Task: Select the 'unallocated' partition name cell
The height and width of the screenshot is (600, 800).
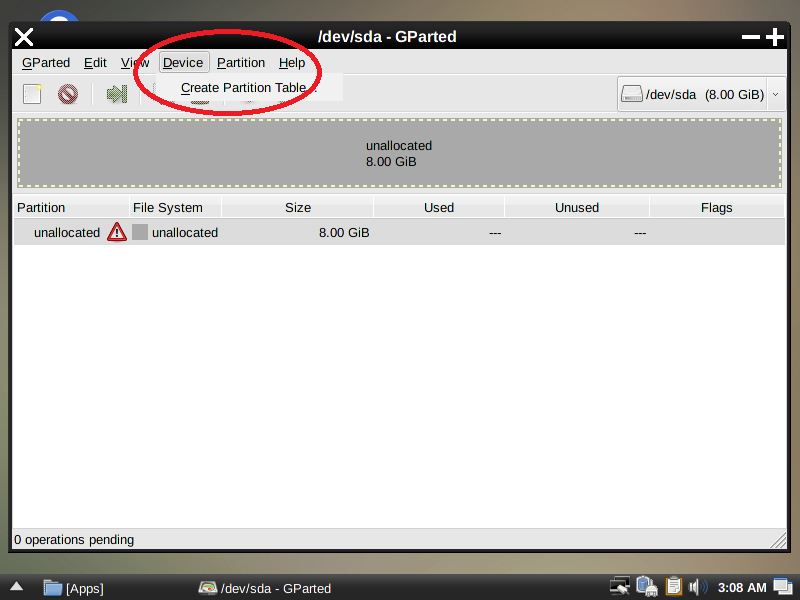Action: (67, 233)
